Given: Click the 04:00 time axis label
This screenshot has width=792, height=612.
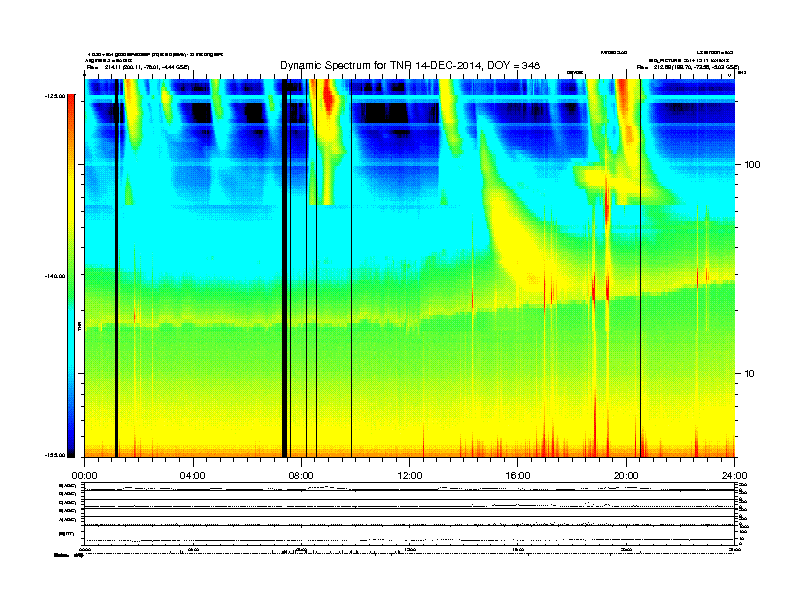Looking at the screenshot, I should [193, 476].
